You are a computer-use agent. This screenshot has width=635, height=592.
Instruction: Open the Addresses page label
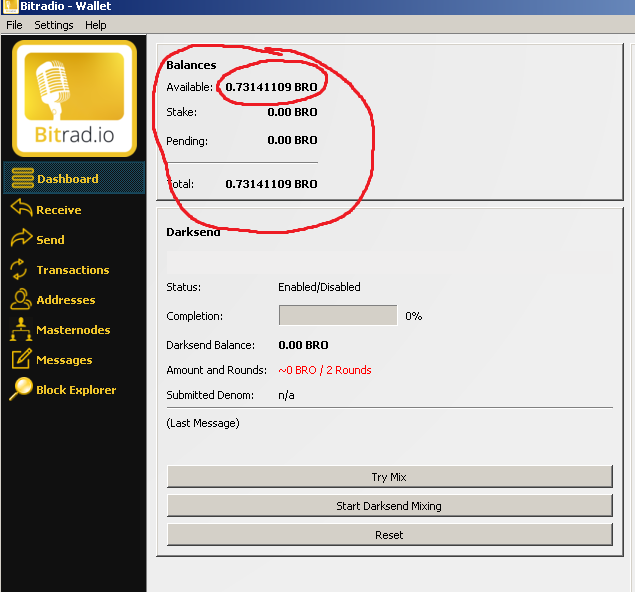point(66,300)
